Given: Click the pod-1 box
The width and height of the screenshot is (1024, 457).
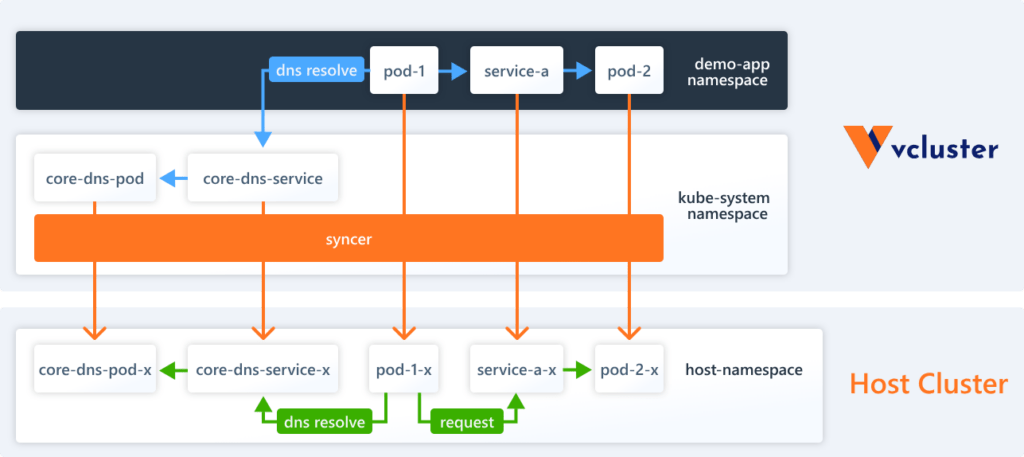Looking at the screenshot, I should 404,70.
